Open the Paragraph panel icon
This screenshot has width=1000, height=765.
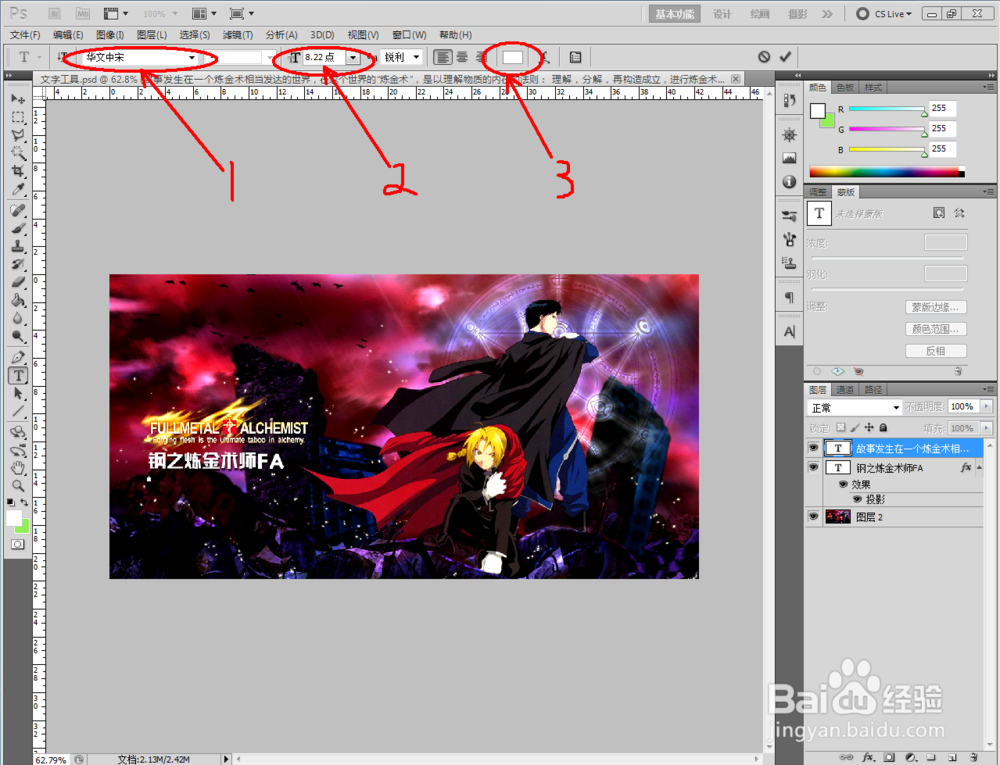click(790, 298)
